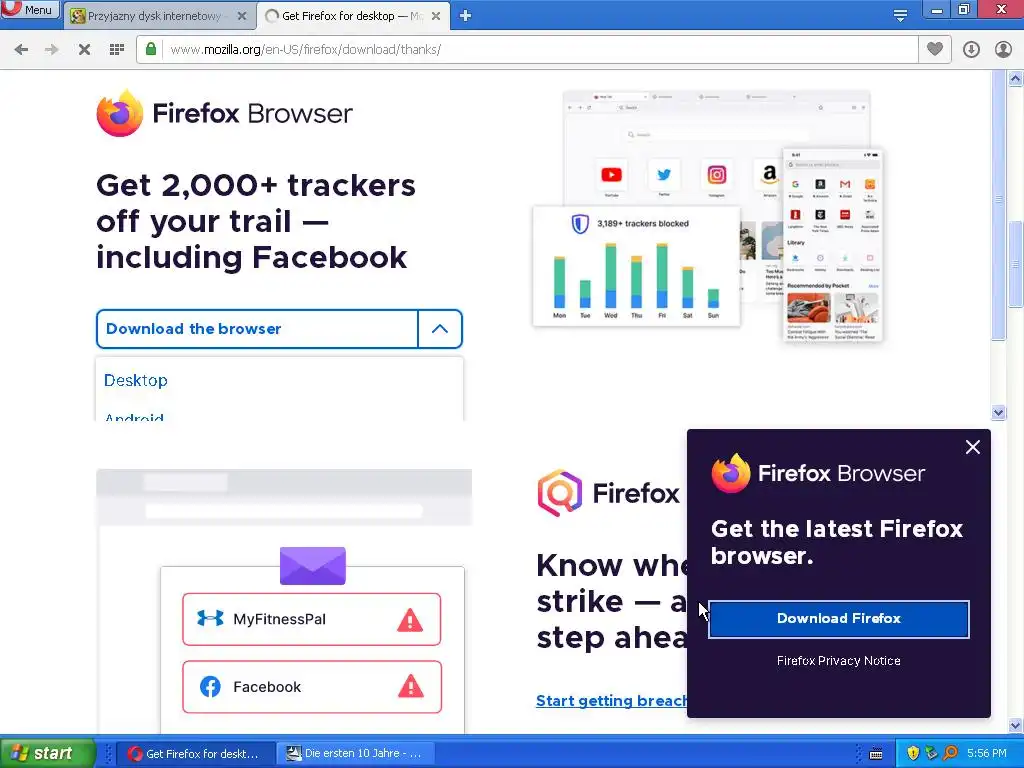The height and width of the screenshot is (768, 1024).
Task: Close the Przyjazny dysk internetowy tab
Action: 242,16
